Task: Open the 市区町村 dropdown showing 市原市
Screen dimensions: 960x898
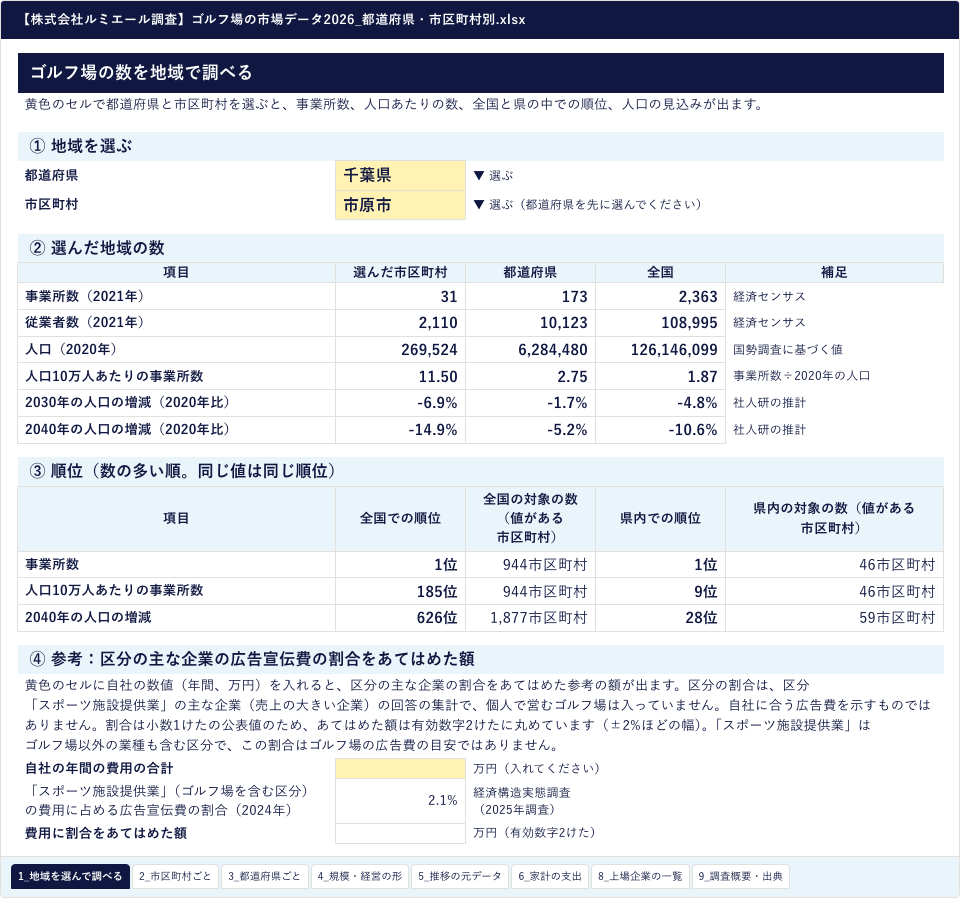Action: click(400, 204)
